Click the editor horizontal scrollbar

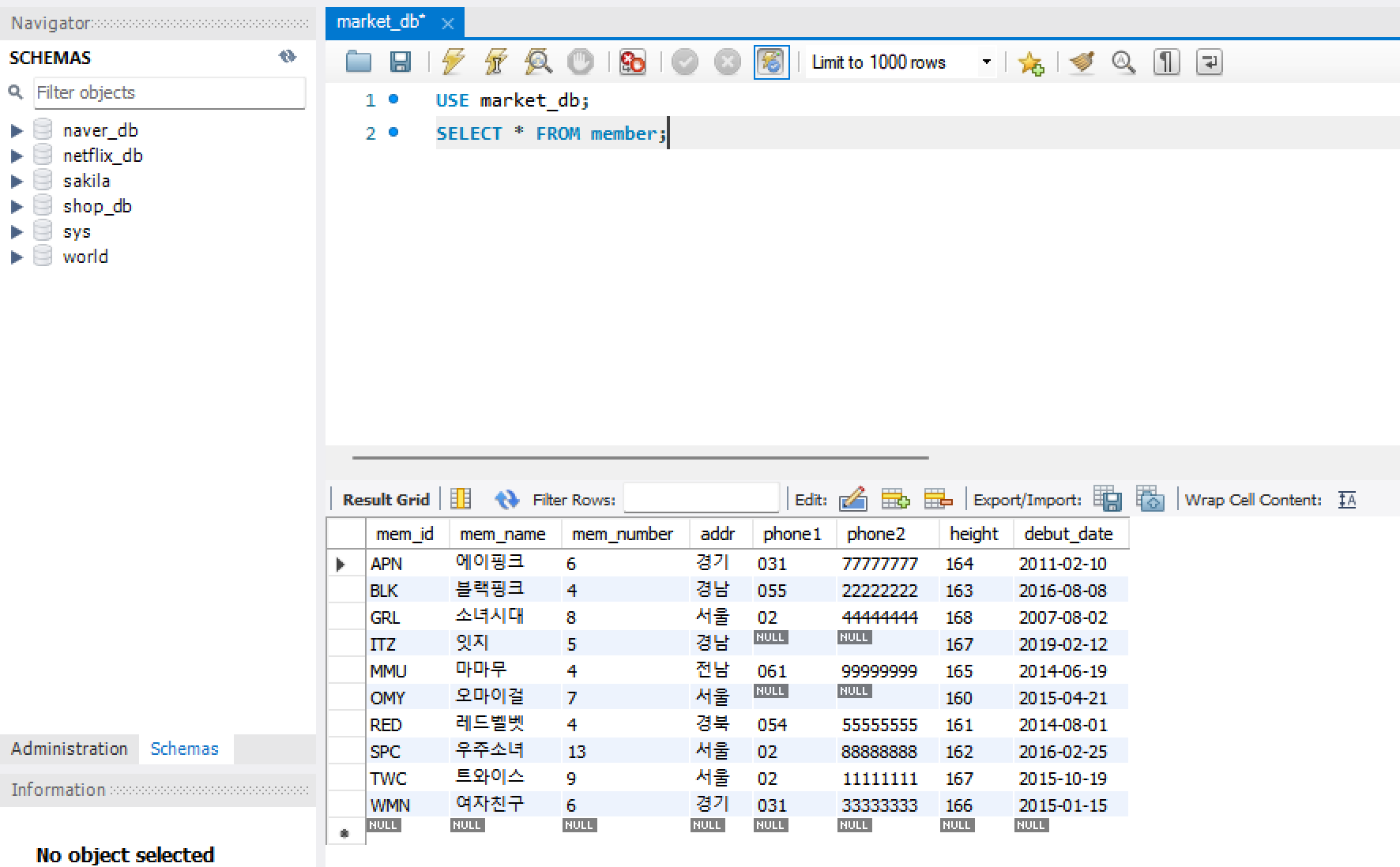click(x=640, y=457)
